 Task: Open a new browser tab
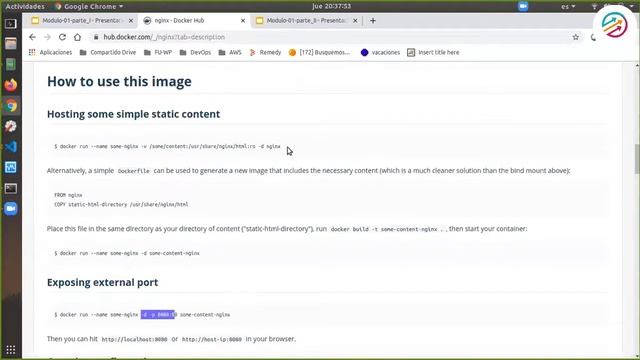coord(373,20)
